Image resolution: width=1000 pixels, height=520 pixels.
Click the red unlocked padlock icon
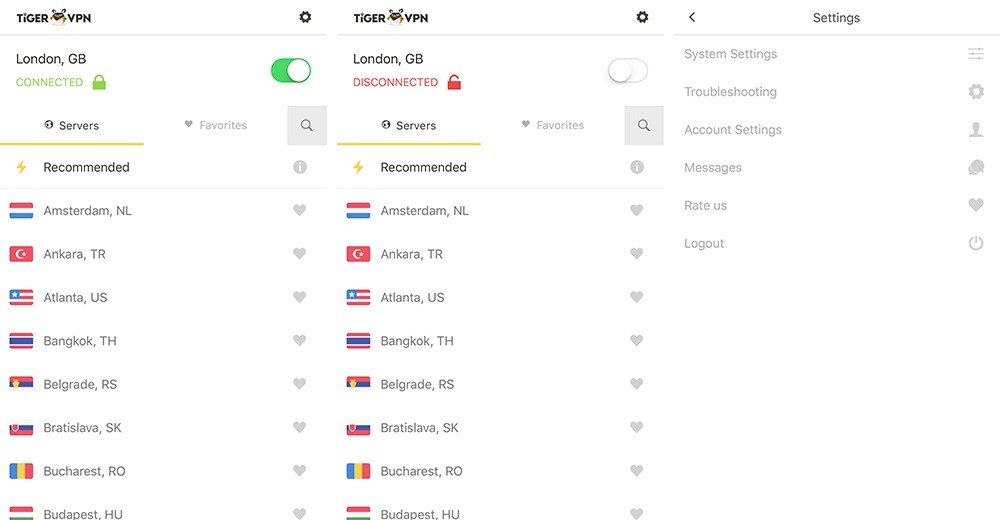(x=454, y=82)
